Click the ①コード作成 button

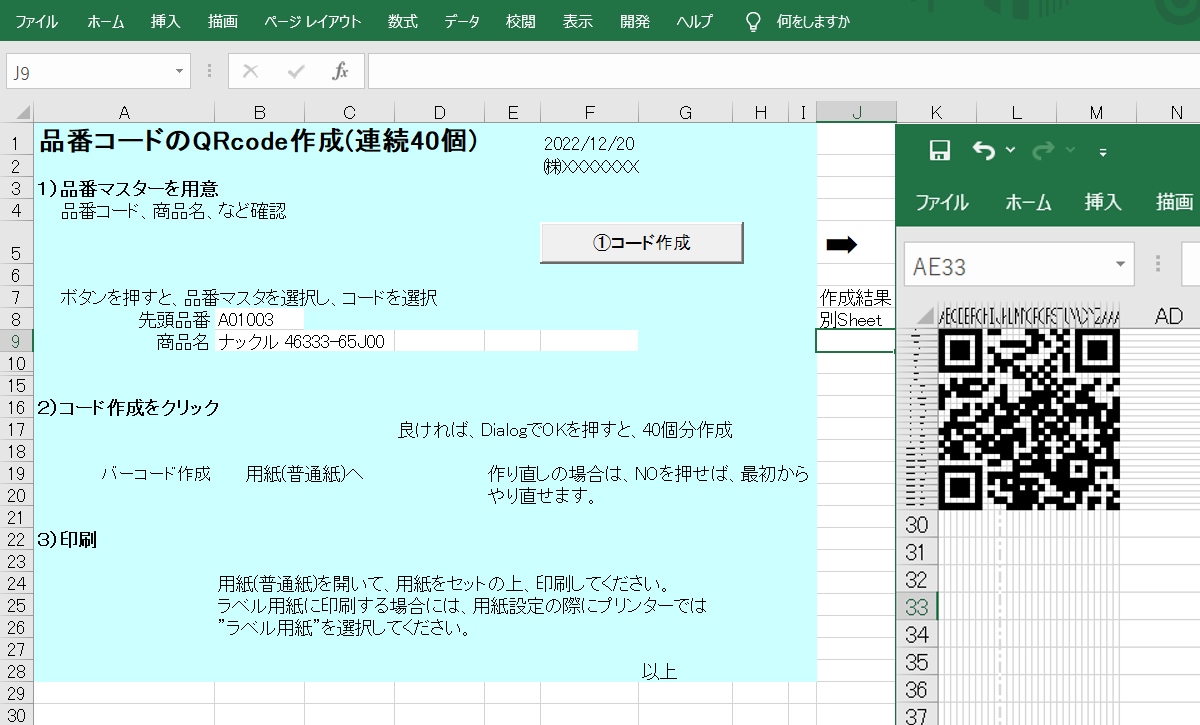641,242
